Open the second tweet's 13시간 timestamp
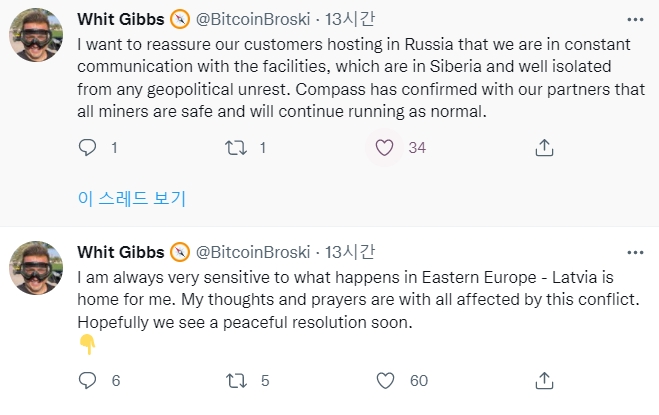The image size is (659, 415). (x=350, y=250)
